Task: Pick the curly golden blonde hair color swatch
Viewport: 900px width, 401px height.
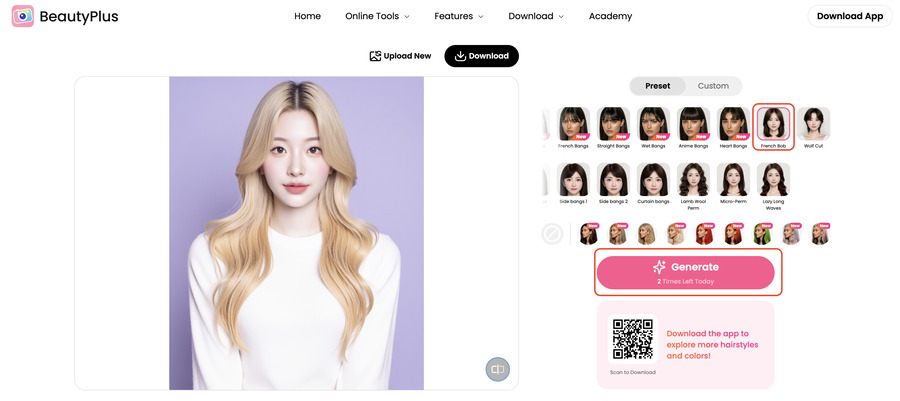Action: click(646, 234)
